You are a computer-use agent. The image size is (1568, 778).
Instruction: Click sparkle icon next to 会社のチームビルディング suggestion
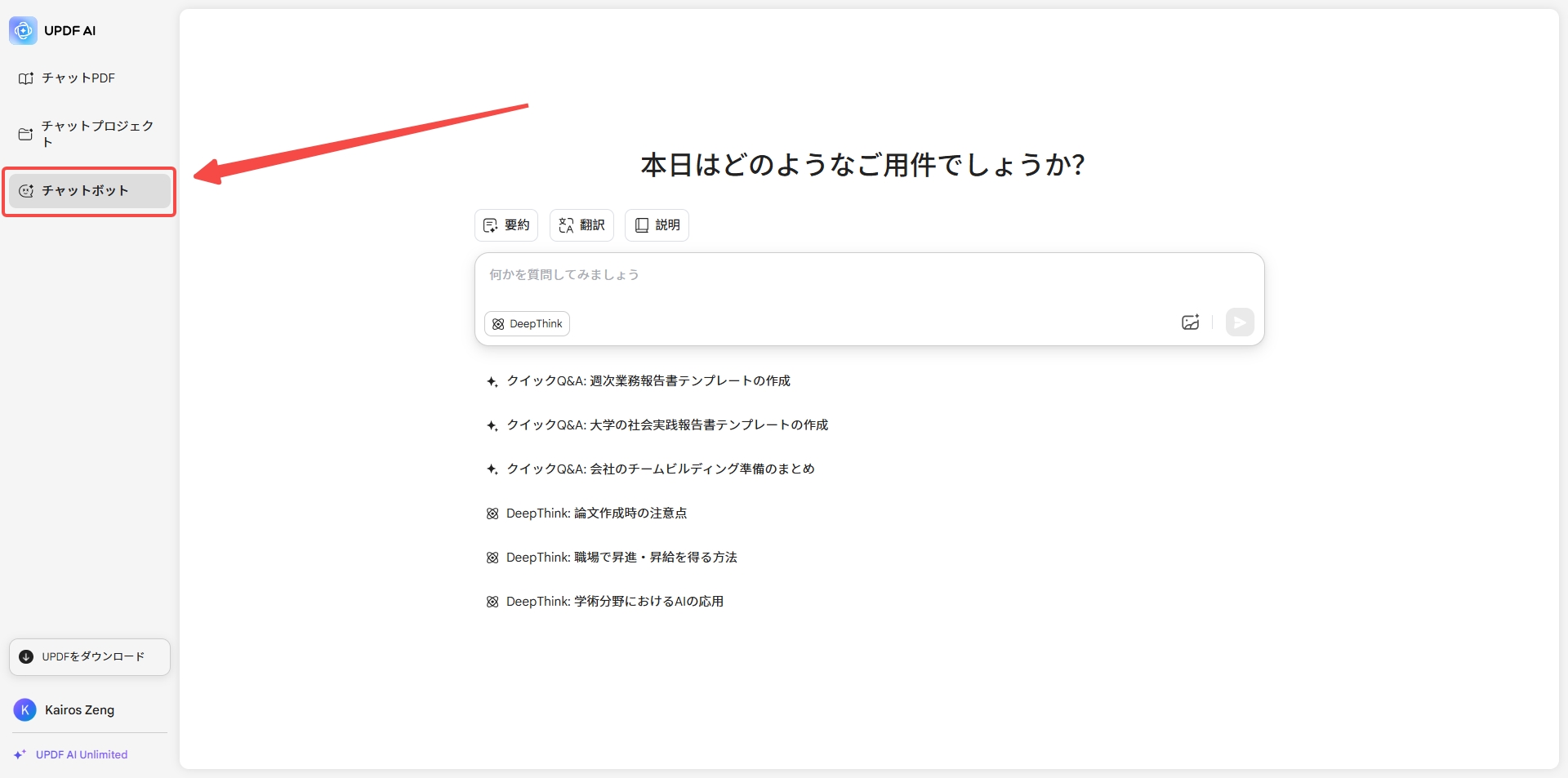coord(492,469)
